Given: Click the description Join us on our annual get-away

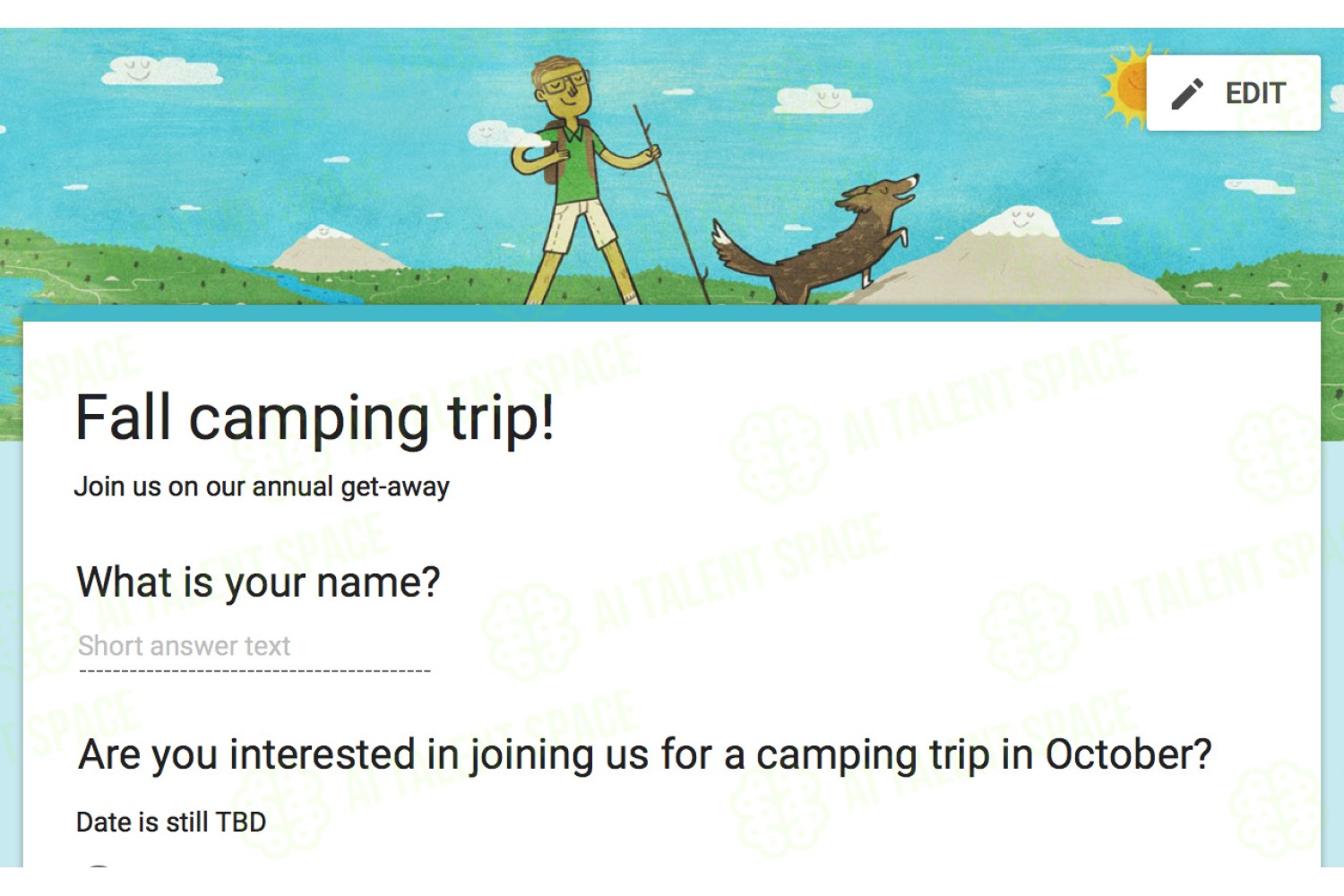Looking at the screenshot, I should click(262, 487).
